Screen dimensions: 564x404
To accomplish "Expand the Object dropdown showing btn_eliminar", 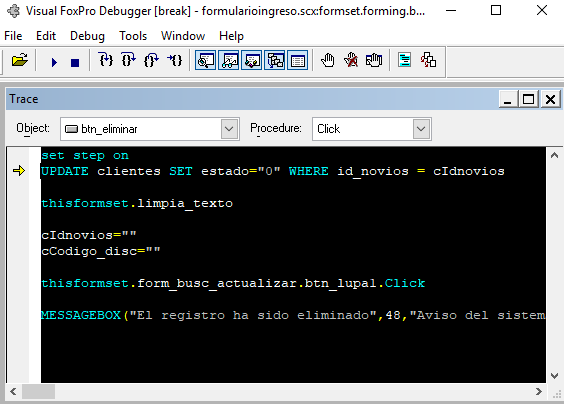I will 229,129.
